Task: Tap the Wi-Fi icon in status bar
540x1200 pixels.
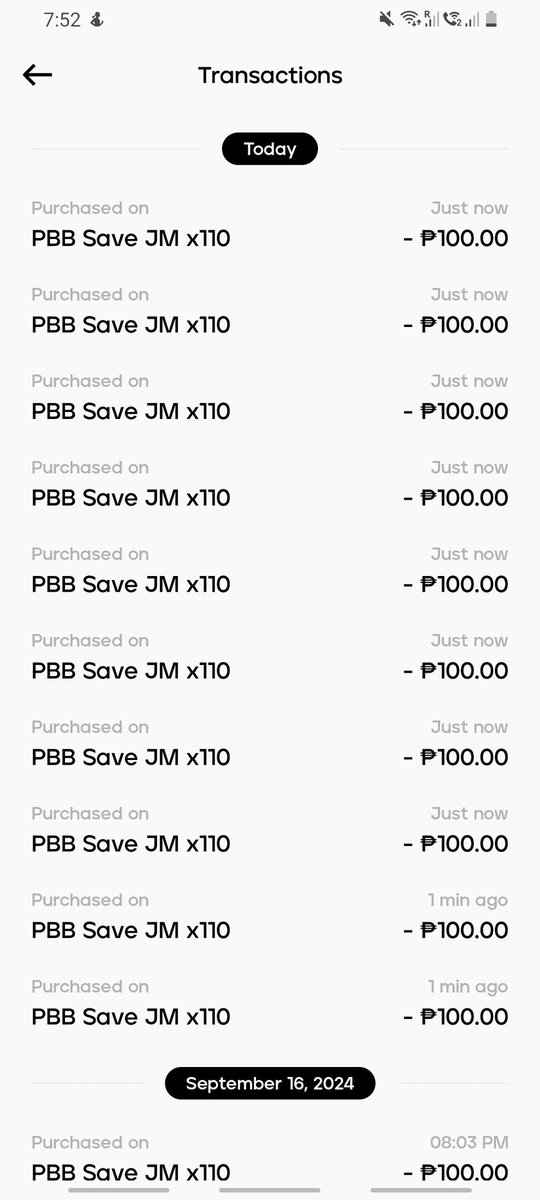Action: pos(408,19)
